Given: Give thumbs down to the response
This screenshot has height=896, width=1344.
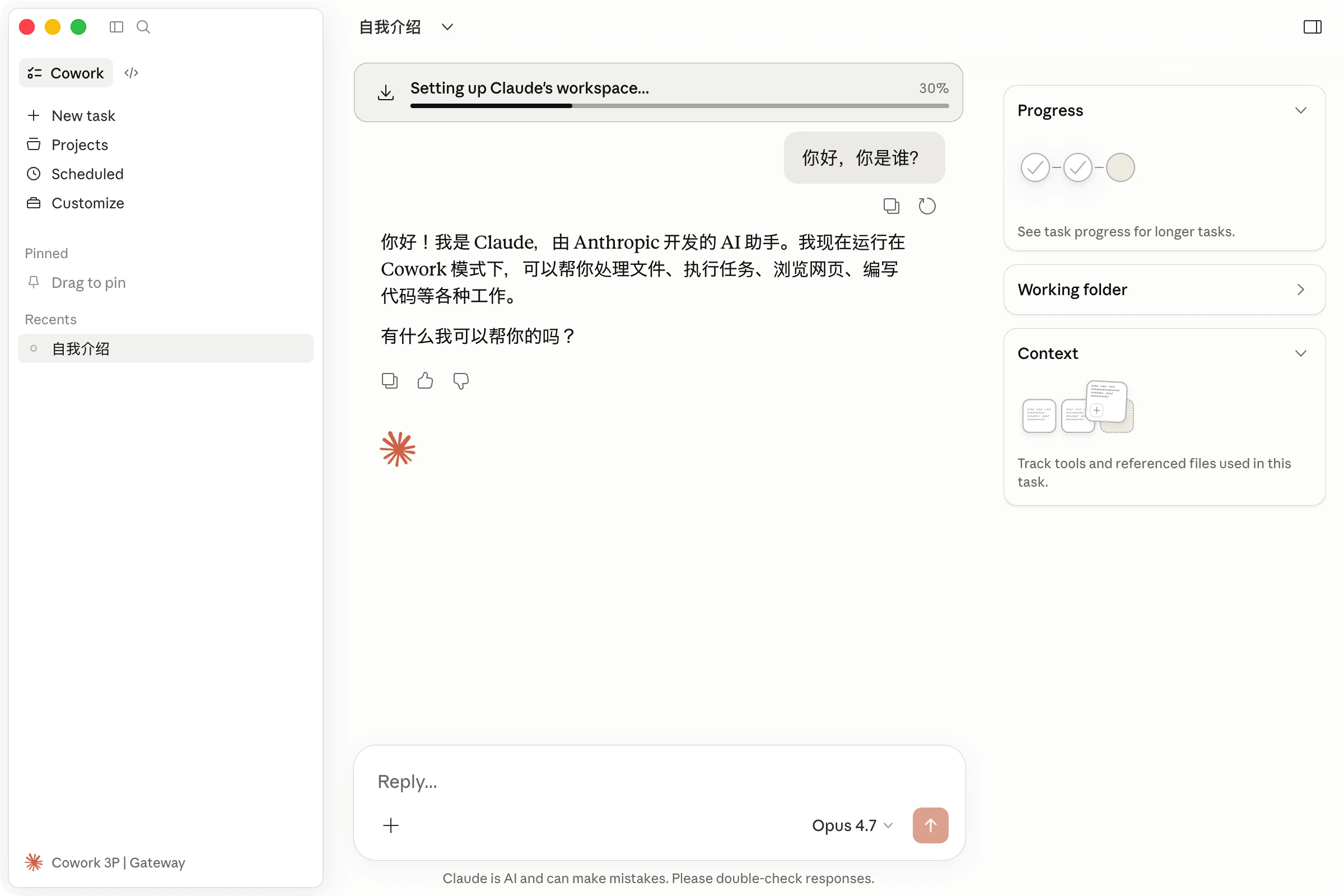Looking at the screenshot, I should (x=460, y=381).
